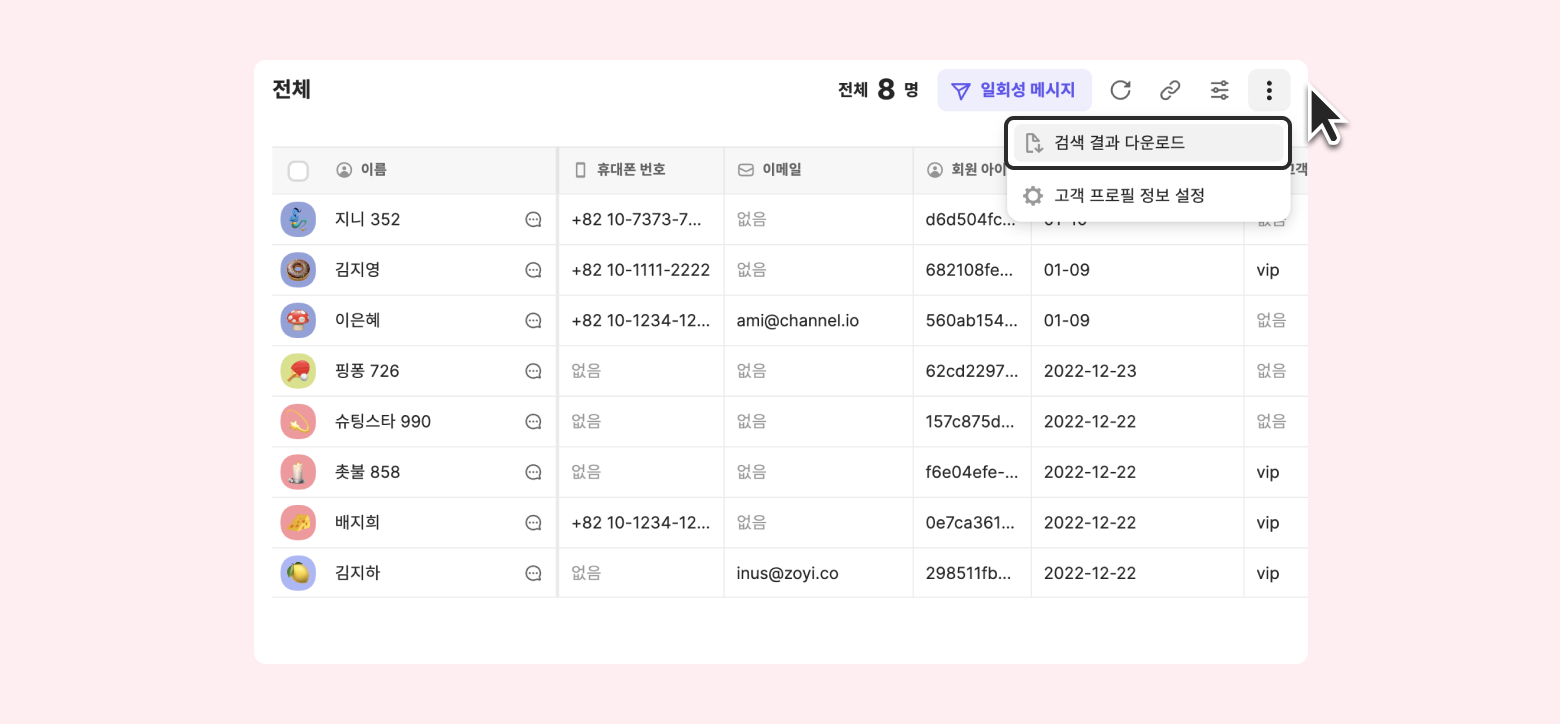Image resolution: width=1560 pixels, height=724 pixels.
Task: Open chat icon for 배지희
Action: (533, 522)
